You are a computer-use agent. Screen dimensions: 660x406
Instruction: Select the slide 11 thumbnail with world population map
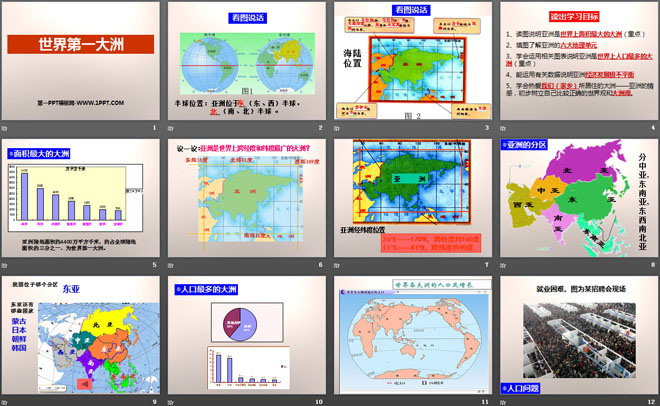[x=413, y=335]
